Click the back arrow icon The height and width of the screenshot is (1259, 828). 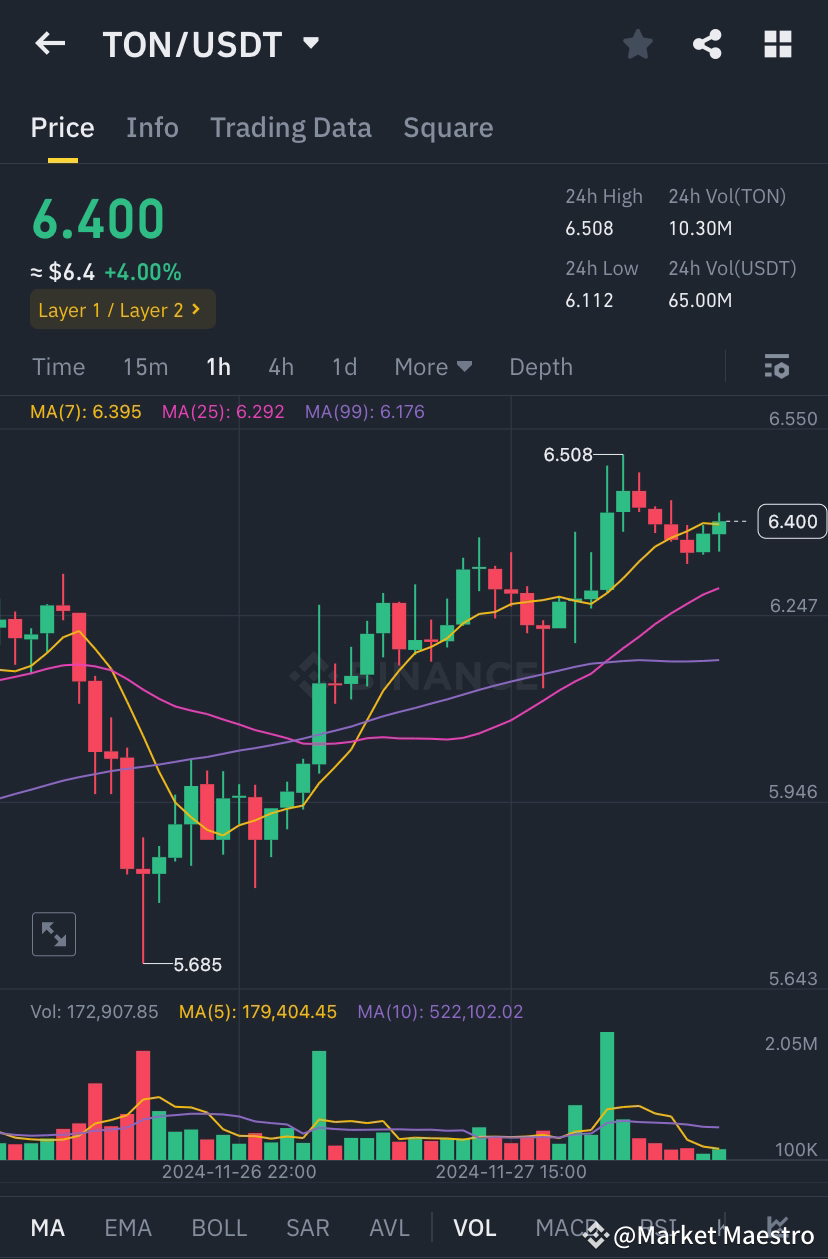(x=49, y=44)
